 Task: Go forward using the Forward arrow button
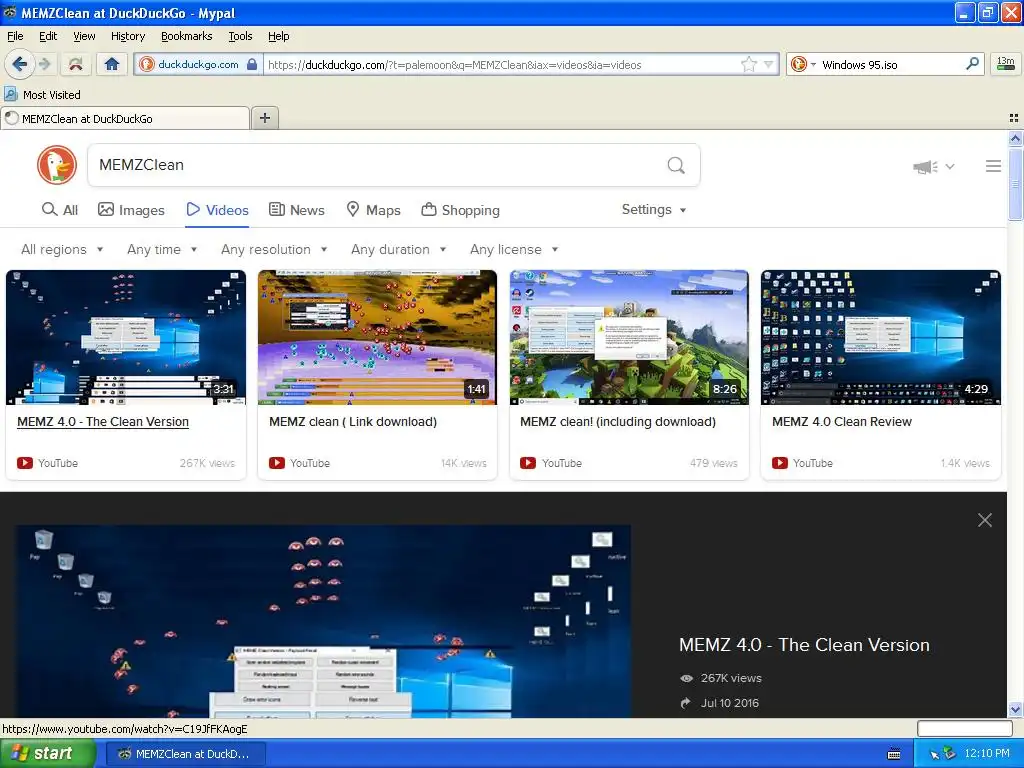click(x=45, y=64)
